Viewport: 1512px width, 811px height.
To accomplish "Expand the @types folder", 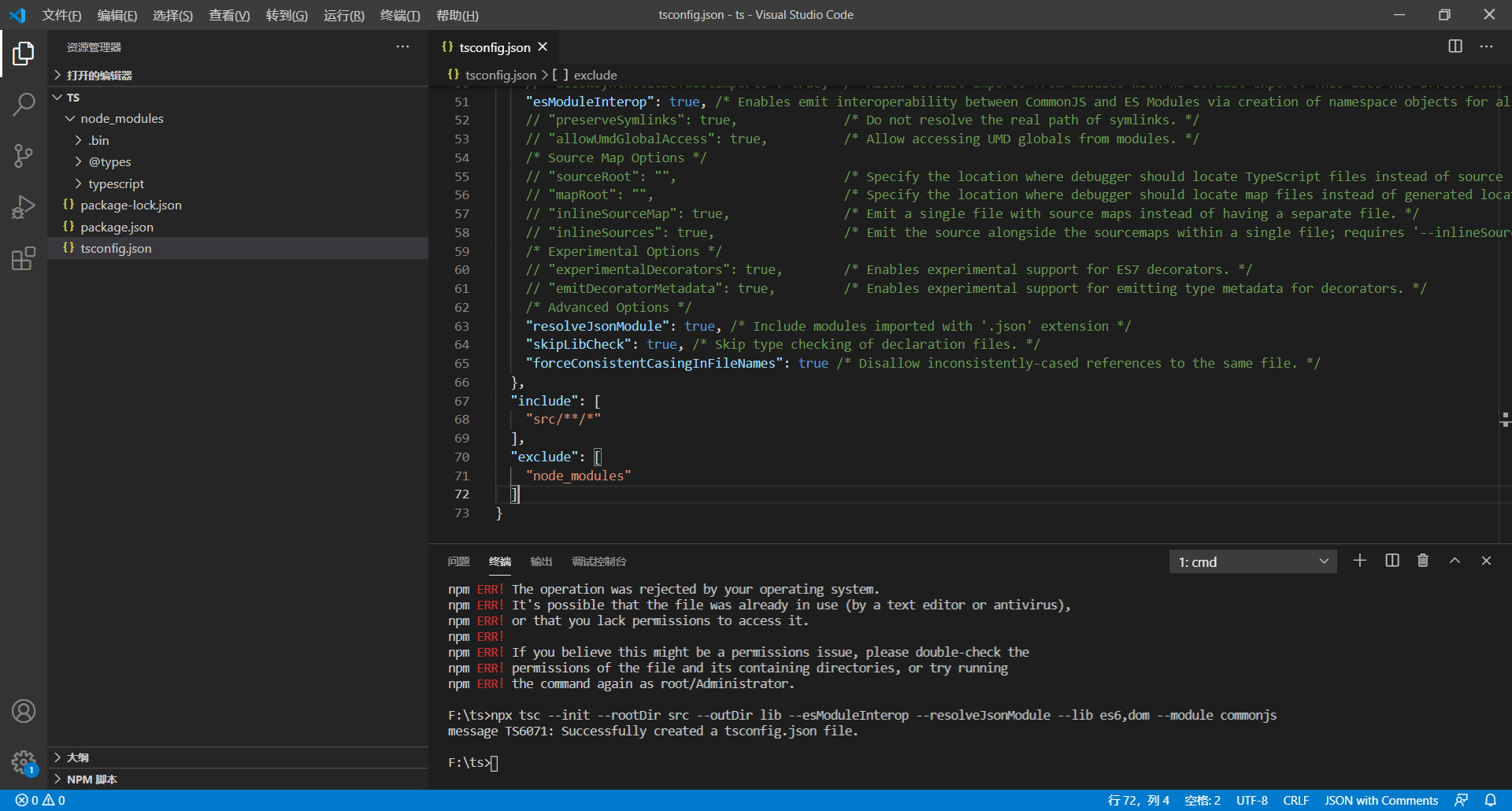I will [x=109, y=161].
